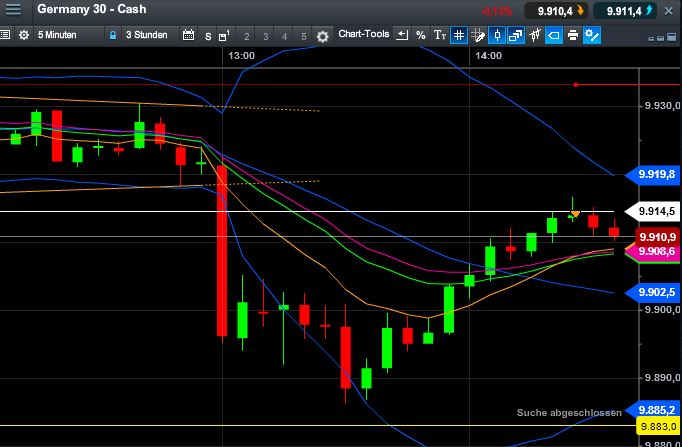This screenshot has width=682, height=447.
Task: Toggle the time range lock icon
Action: [x=112, y=35]
